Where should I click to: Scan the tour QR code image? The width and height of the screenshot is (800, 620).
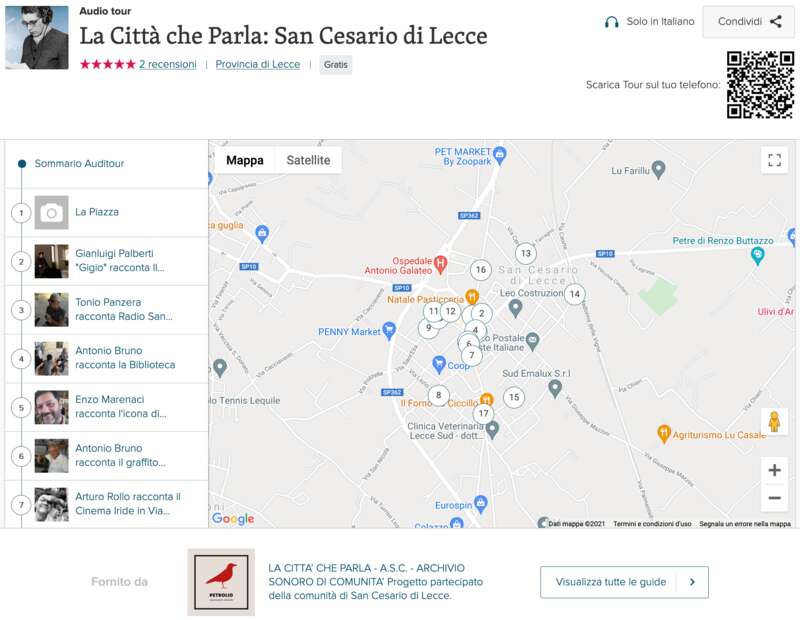click(x=760, y=85)
